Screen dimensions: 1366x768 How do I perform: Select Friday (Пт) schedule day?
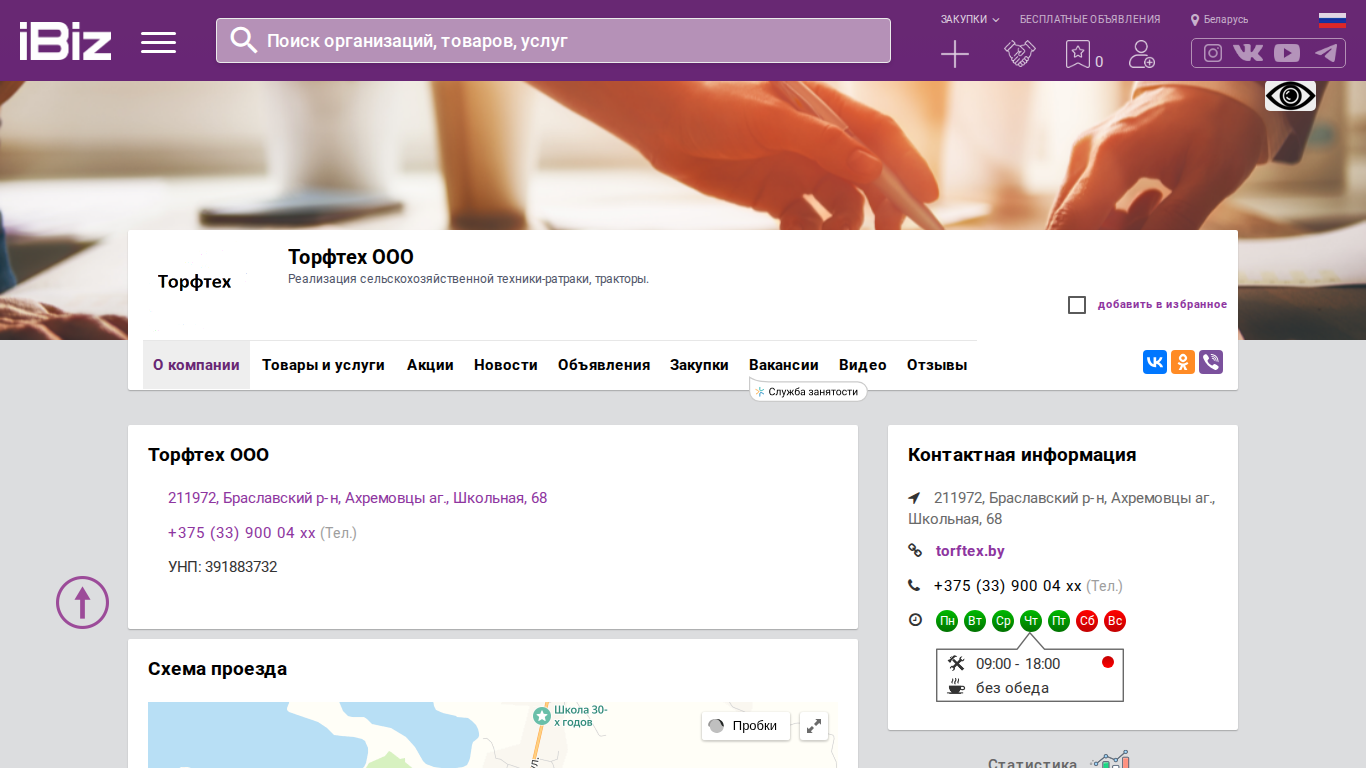point(1059,621)
